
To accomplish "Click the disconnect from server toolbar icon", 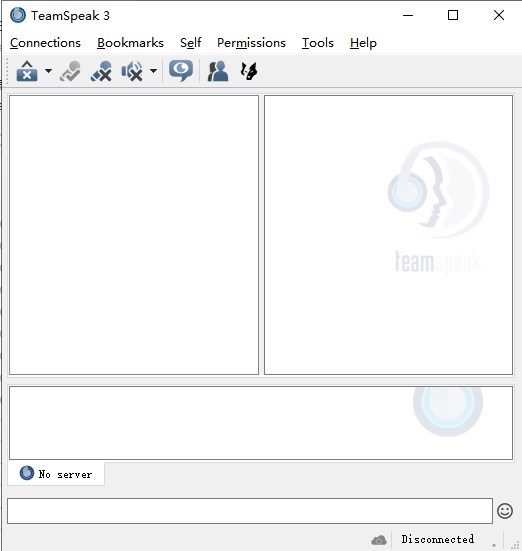I will (x=27, y=71).
